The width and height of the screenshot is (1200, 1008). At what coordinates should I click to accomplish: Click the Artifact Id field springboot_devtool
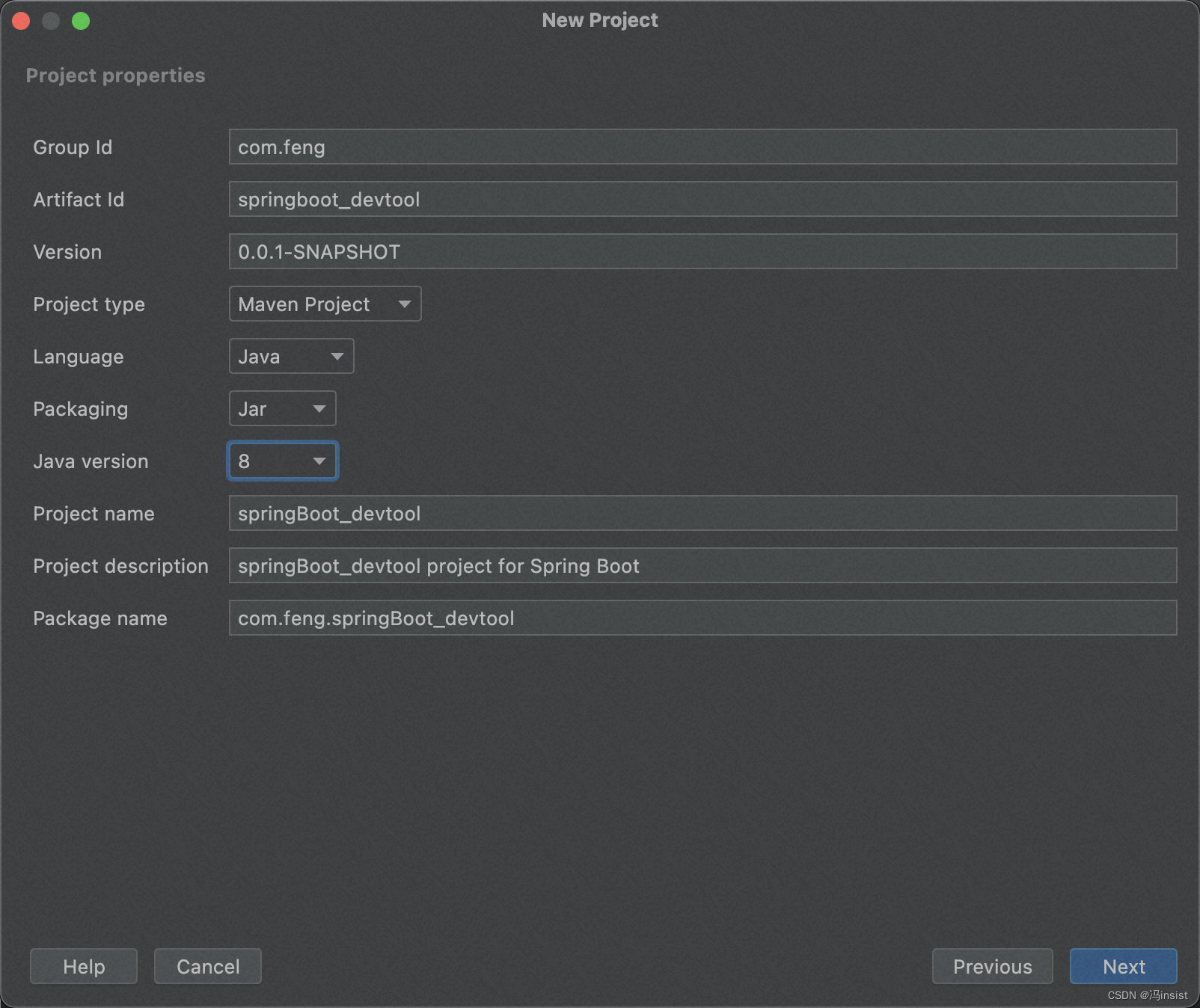tap(702, 199)
